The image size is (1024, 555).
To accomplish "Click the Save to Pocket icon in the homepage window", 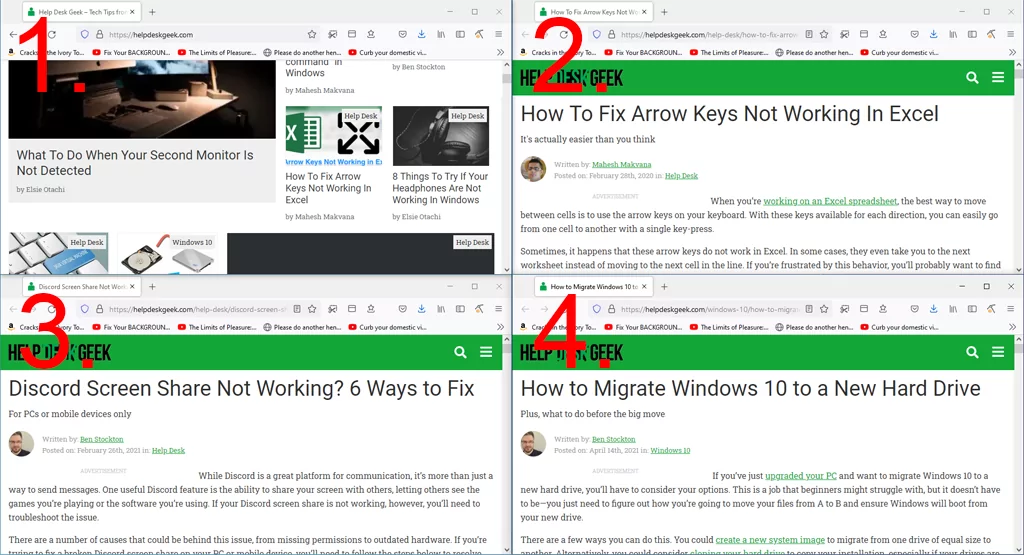I will coord(402,34).
